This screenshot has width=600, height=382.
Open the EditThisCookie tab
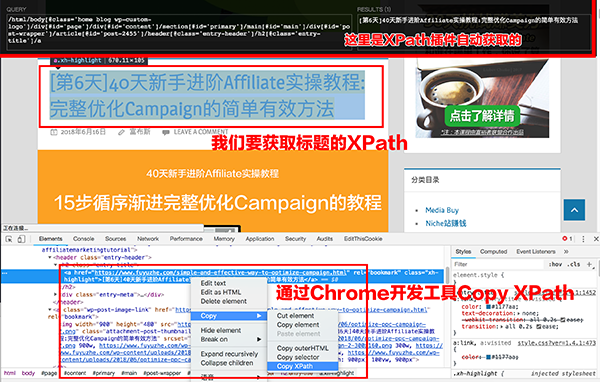[x=363, y=239]
